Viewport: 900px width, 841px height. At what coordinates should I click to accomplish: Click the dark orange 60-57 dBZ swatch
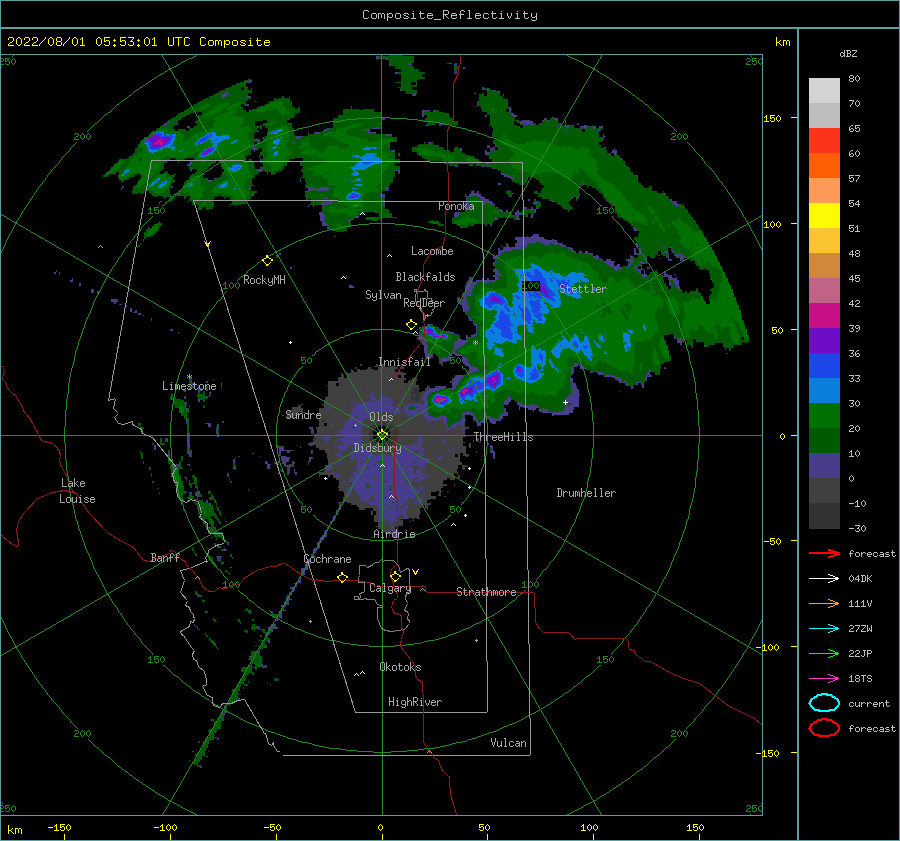point(824,165)
